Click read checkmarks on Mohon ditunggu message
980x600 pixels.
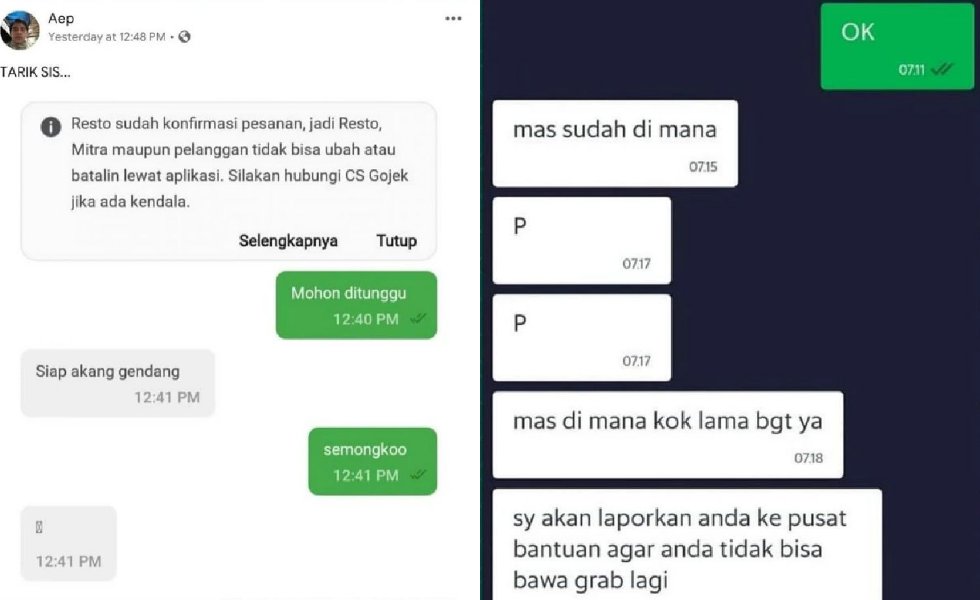[418, 319]
